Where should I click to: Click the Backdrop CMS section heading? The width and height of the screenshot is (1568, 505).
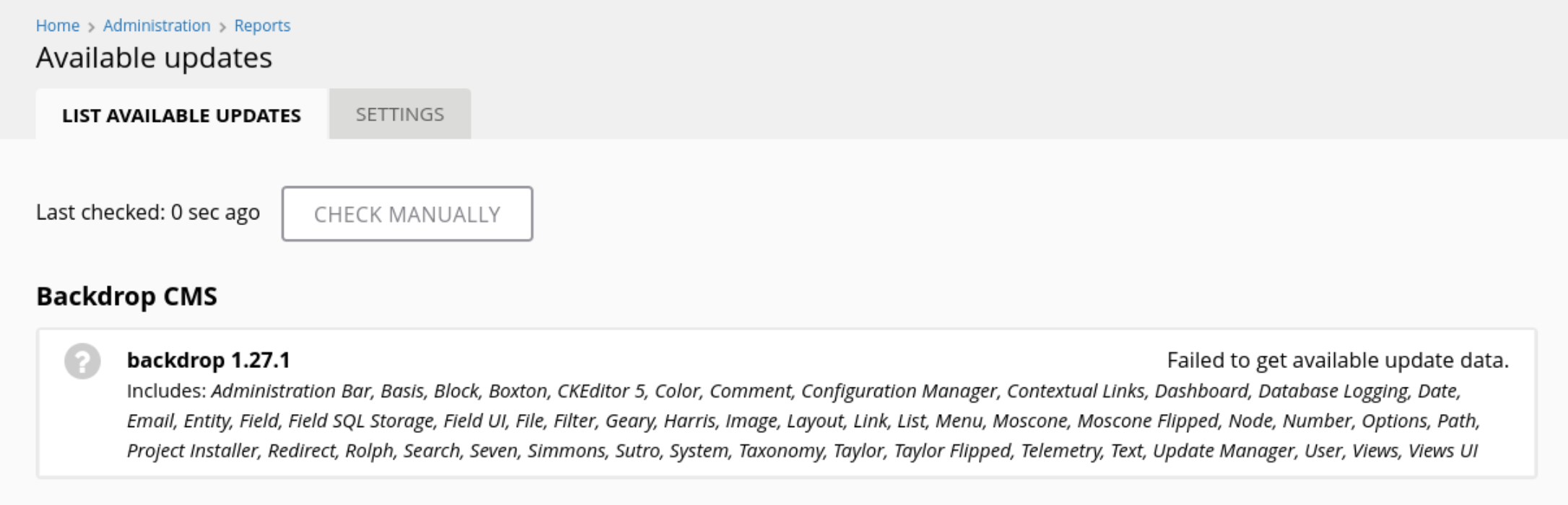[126, 297]
